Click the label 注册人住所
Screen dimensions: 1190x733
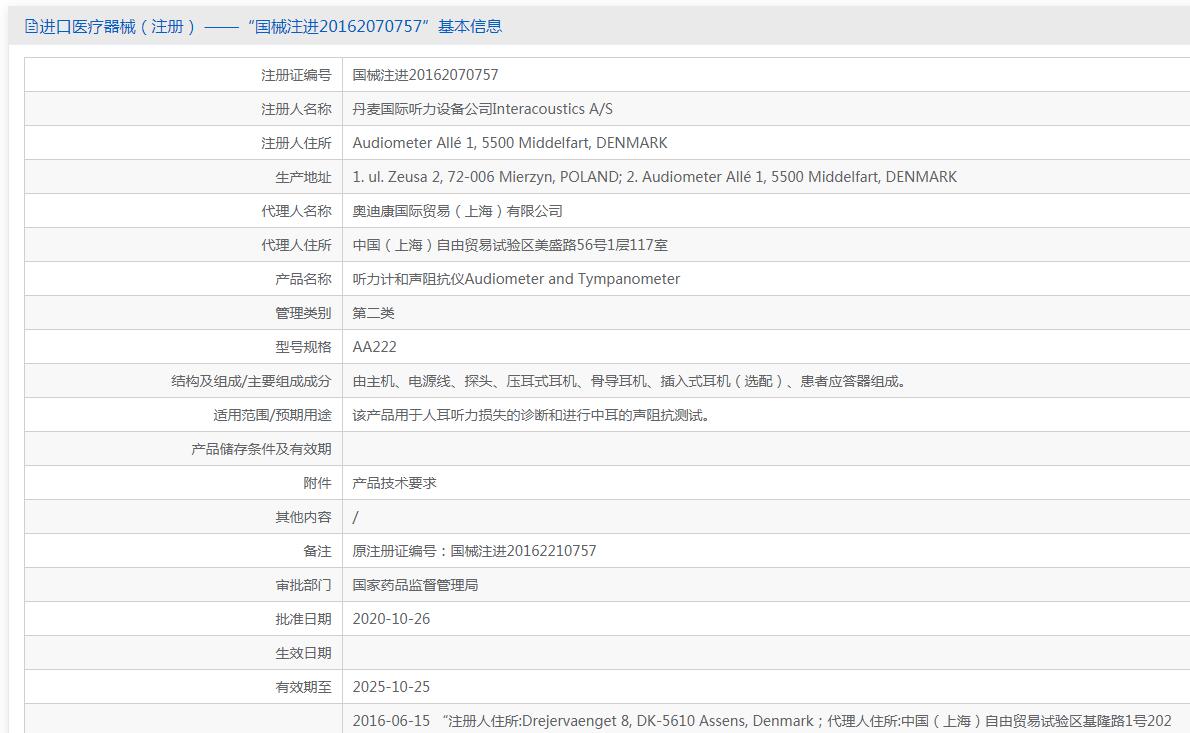[296, 143]
